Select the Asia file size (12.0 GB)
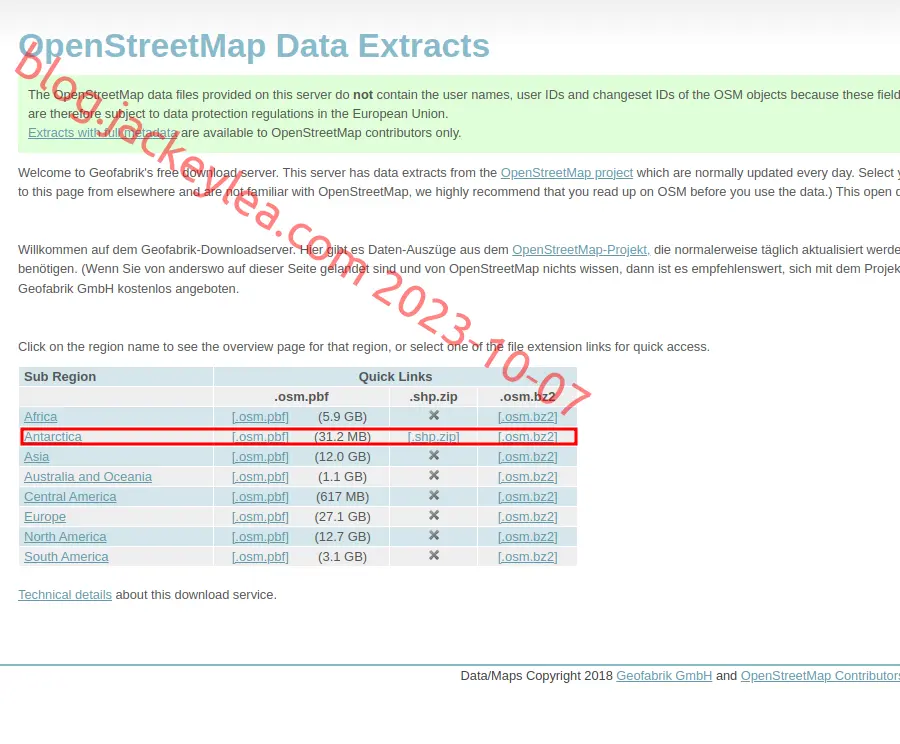 [x=343, y=457]
